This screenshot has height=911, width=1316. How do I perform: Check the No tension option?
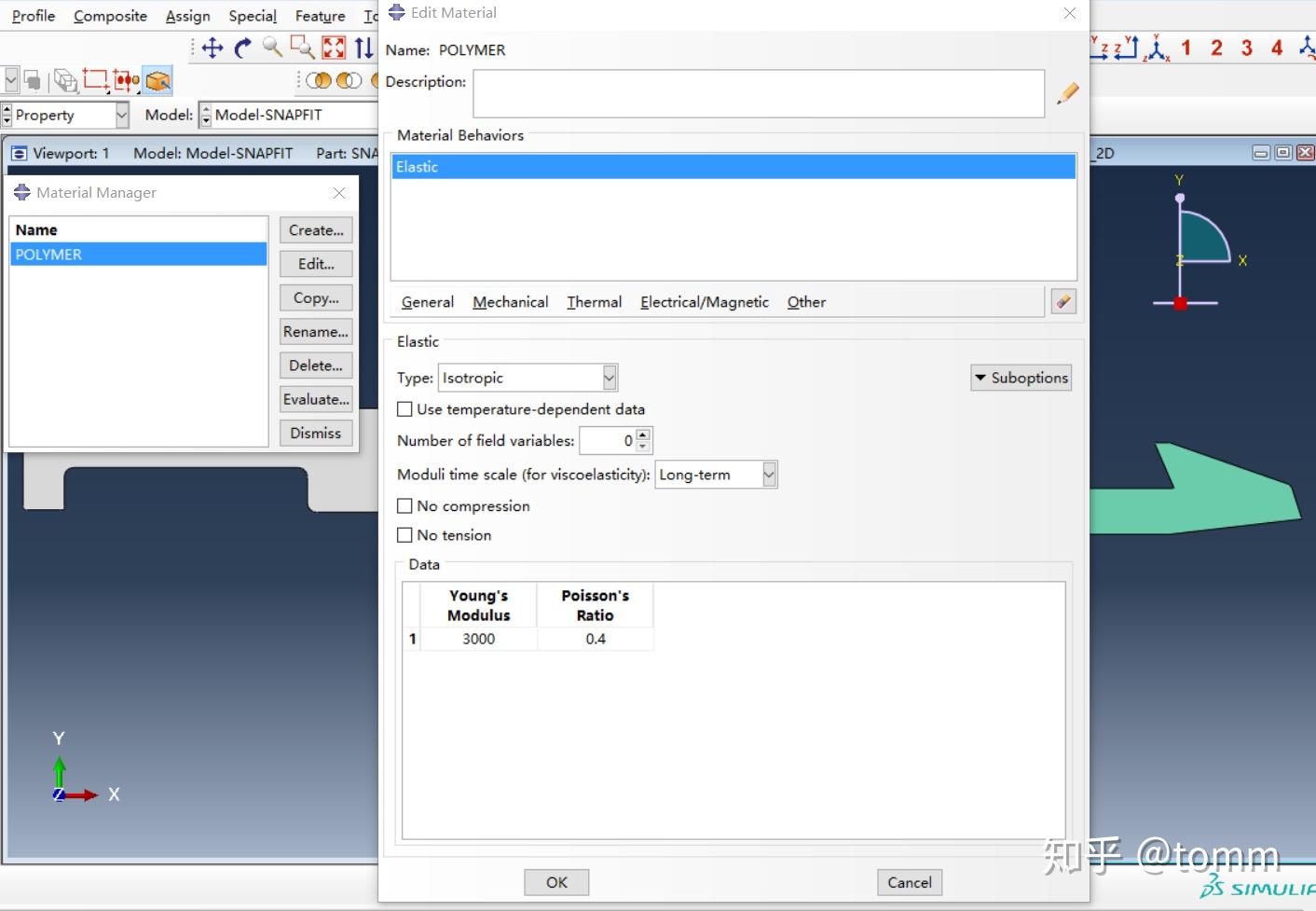(404, 535)
